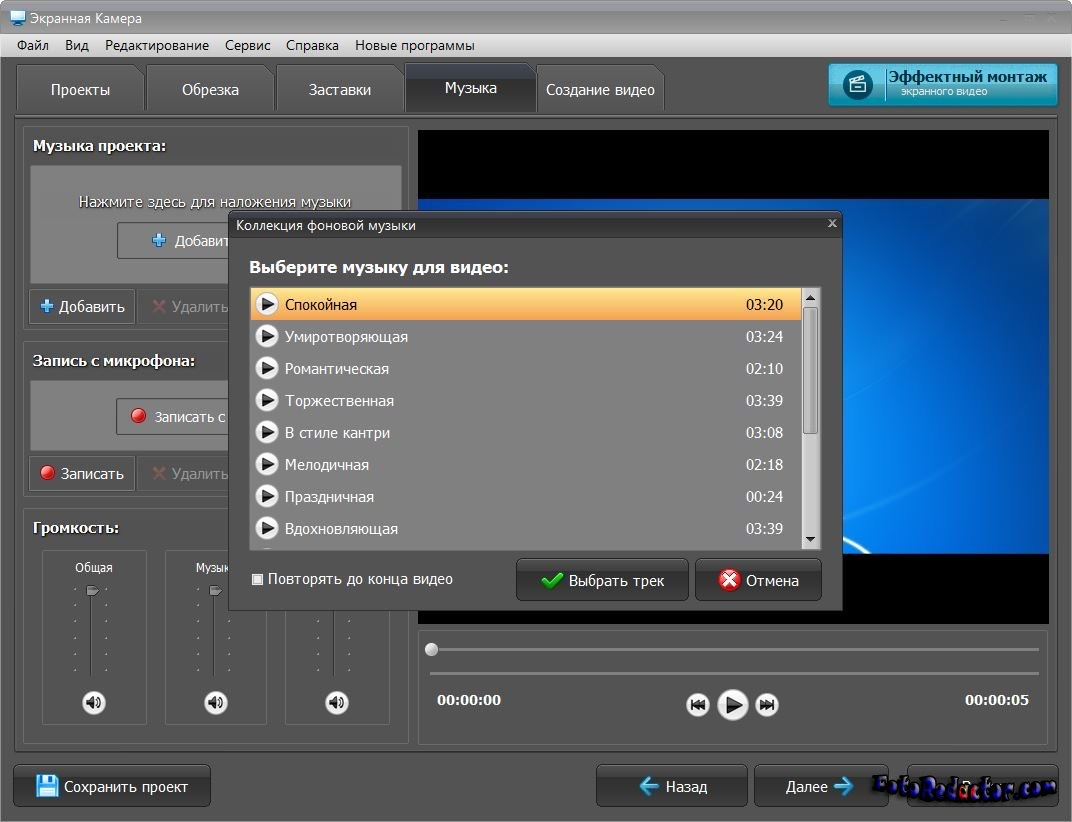Switch to the Обрезка tab
1072x822 pixels.
click(210, 90)
